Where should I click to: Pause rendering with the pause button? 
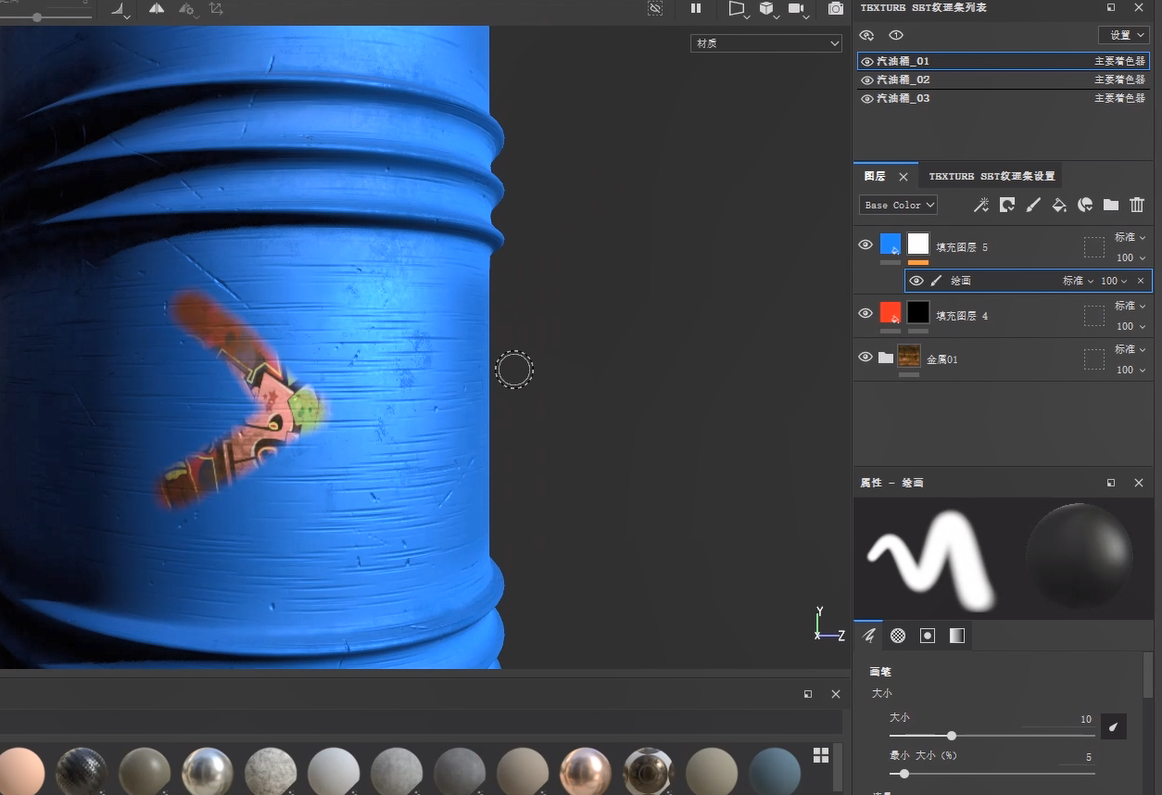coord(696,9)
